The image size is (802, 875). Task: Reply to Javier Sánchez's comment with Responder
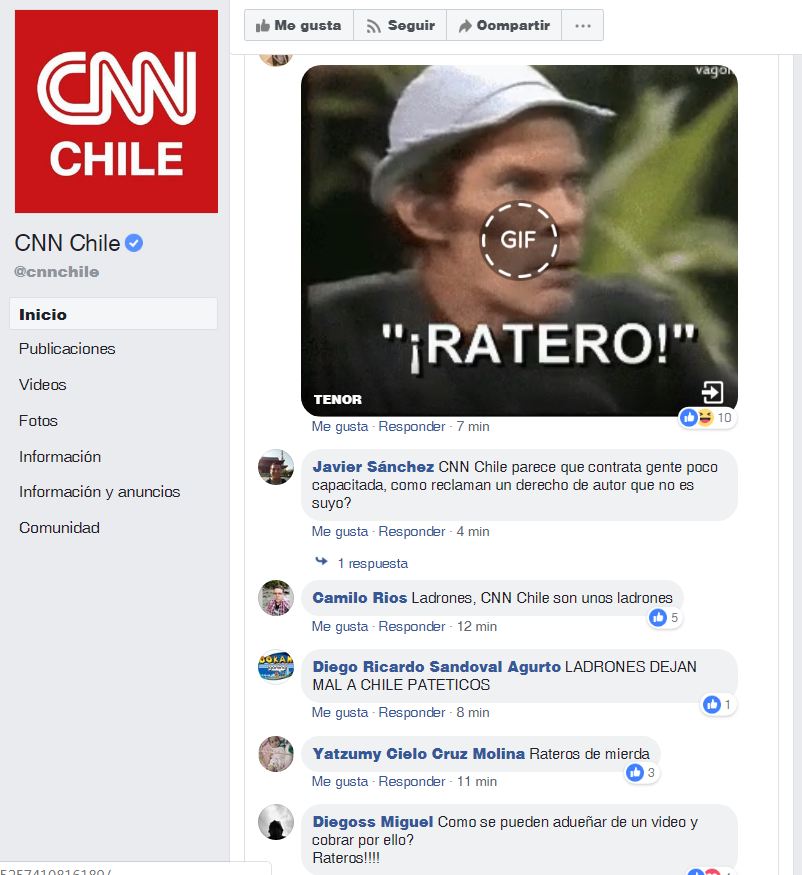412,532
